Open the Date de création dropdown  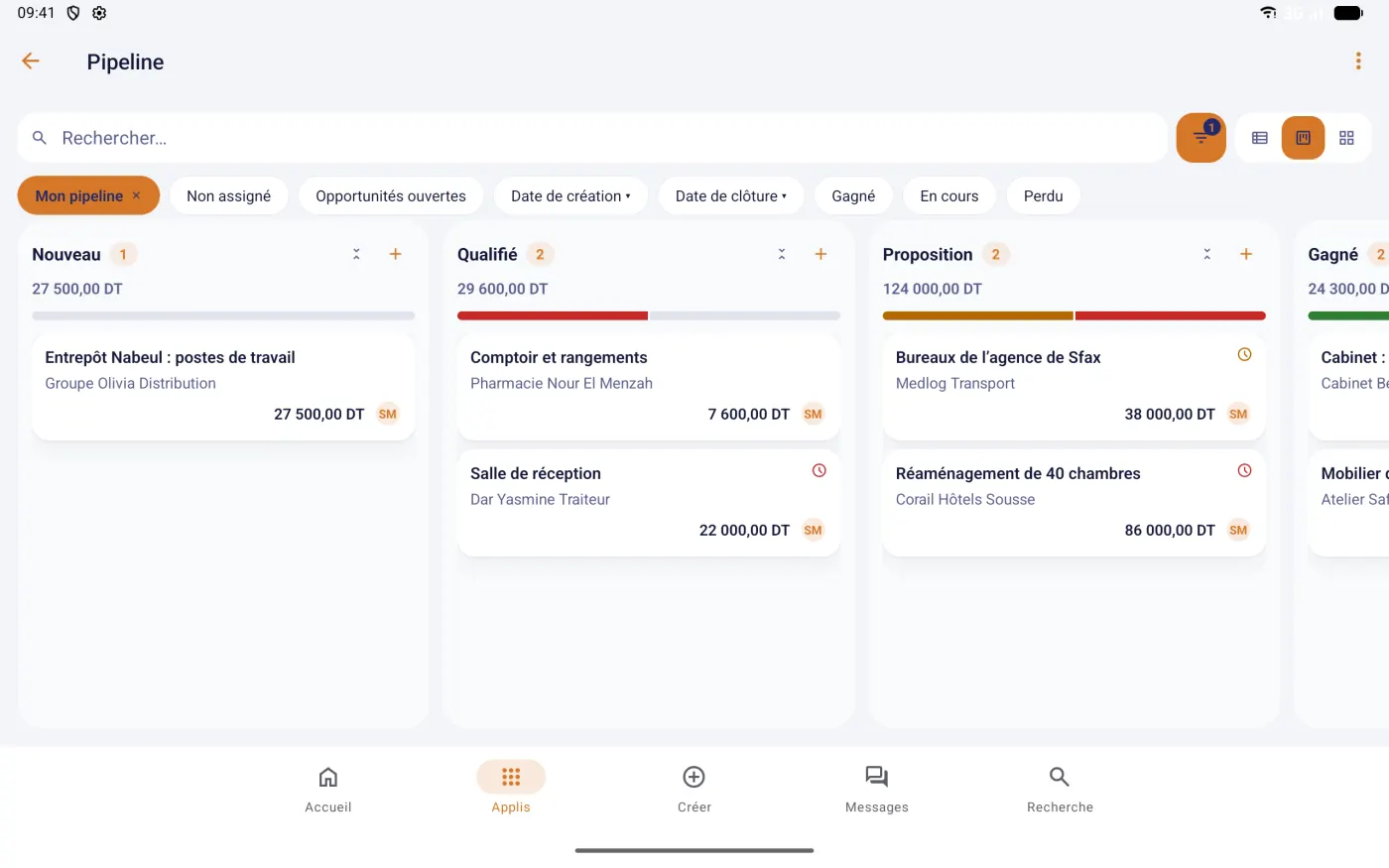(570, 195)
